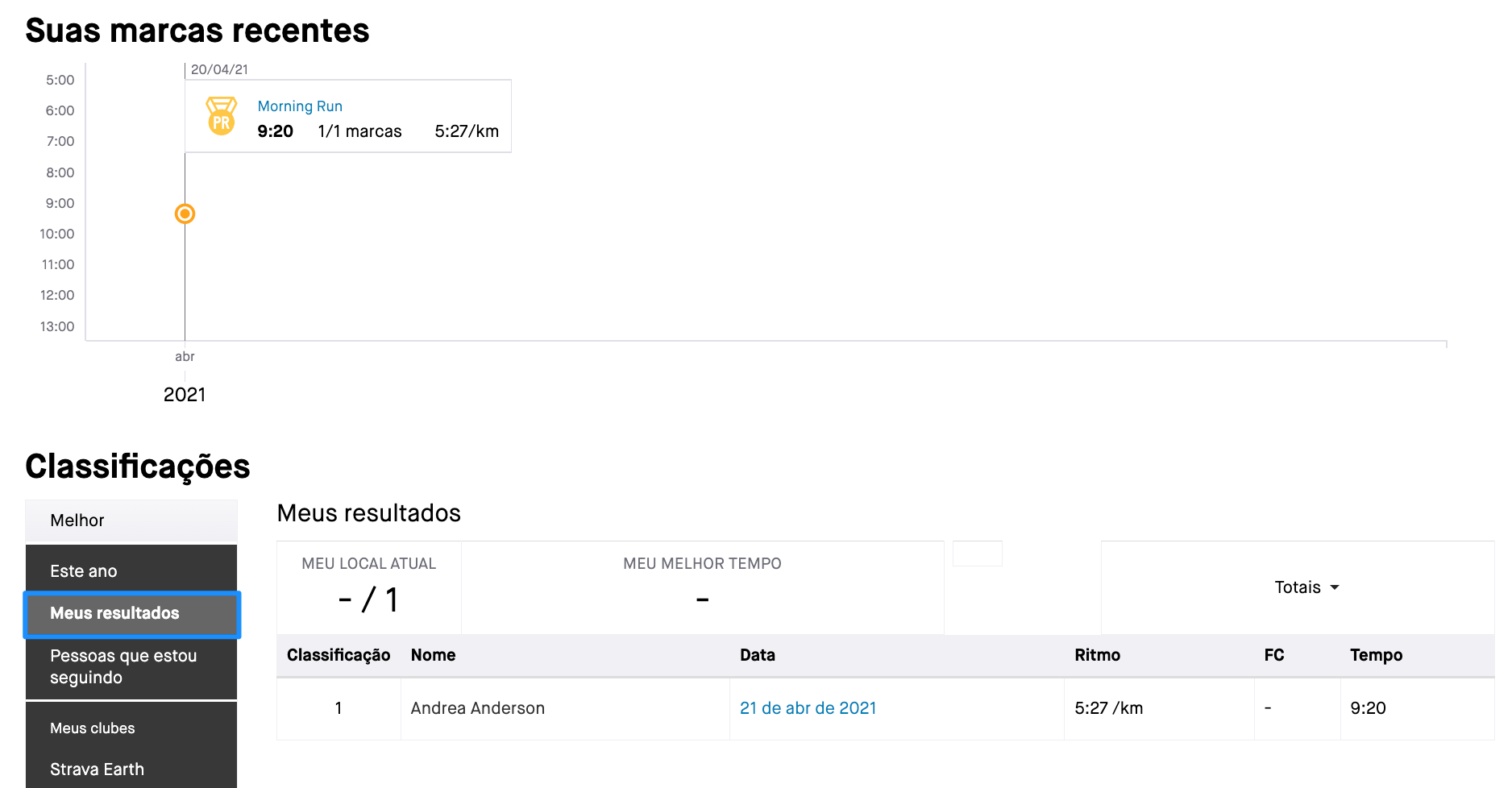Open the 21 de abr de 2021 link
This screenshot has width=1512, height=788.
point(808,708)
